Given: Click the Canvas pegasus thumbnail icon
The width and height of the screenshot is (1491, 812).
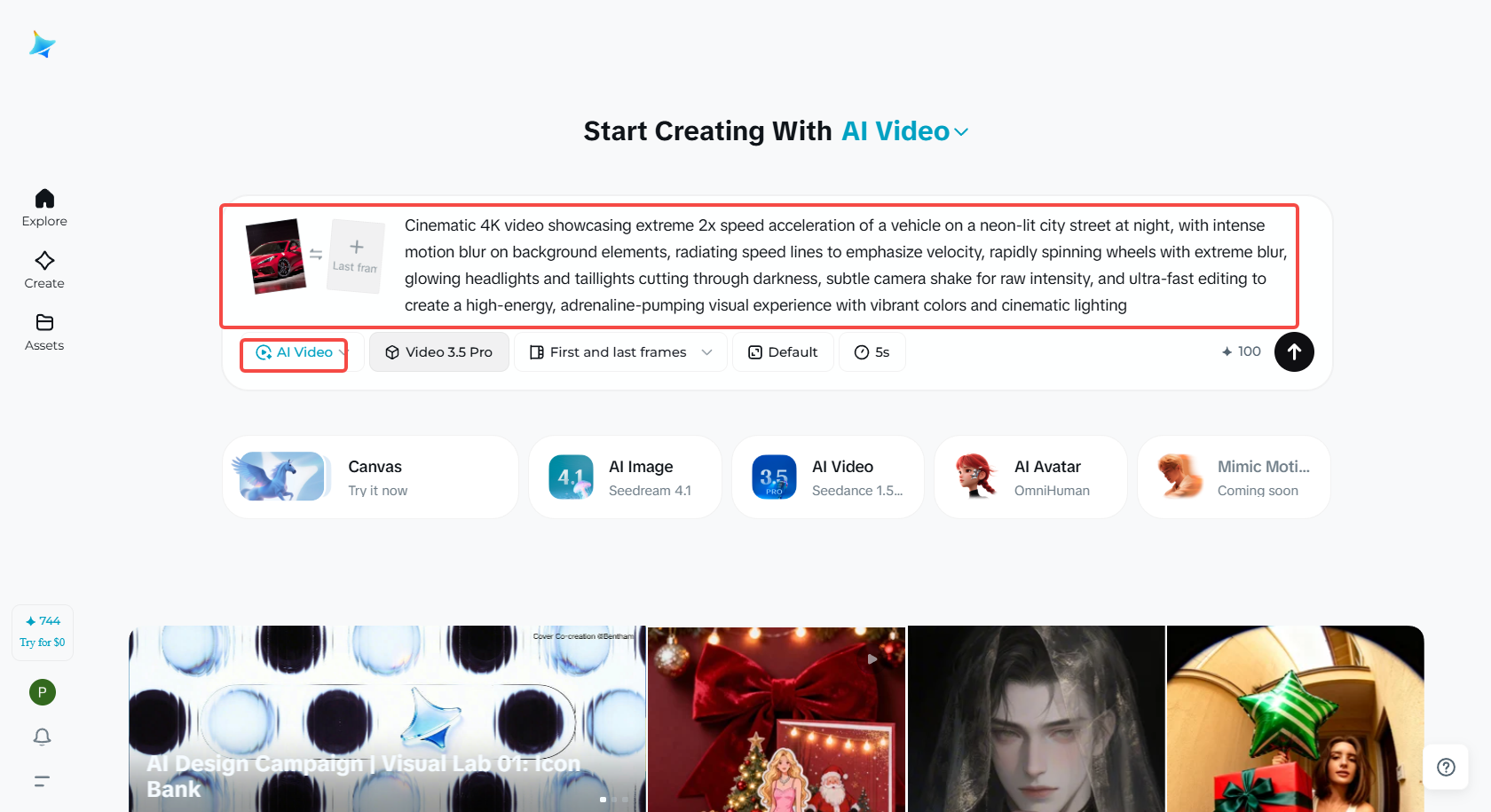Looking at the screenshot, I should coord(282,477).
